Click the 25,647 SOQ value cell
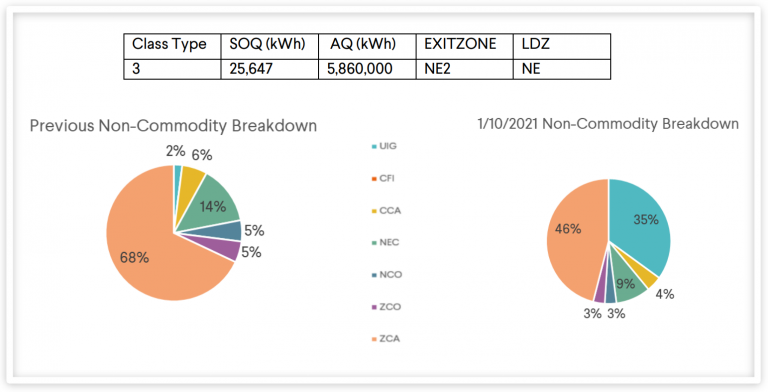 point(269,69)
